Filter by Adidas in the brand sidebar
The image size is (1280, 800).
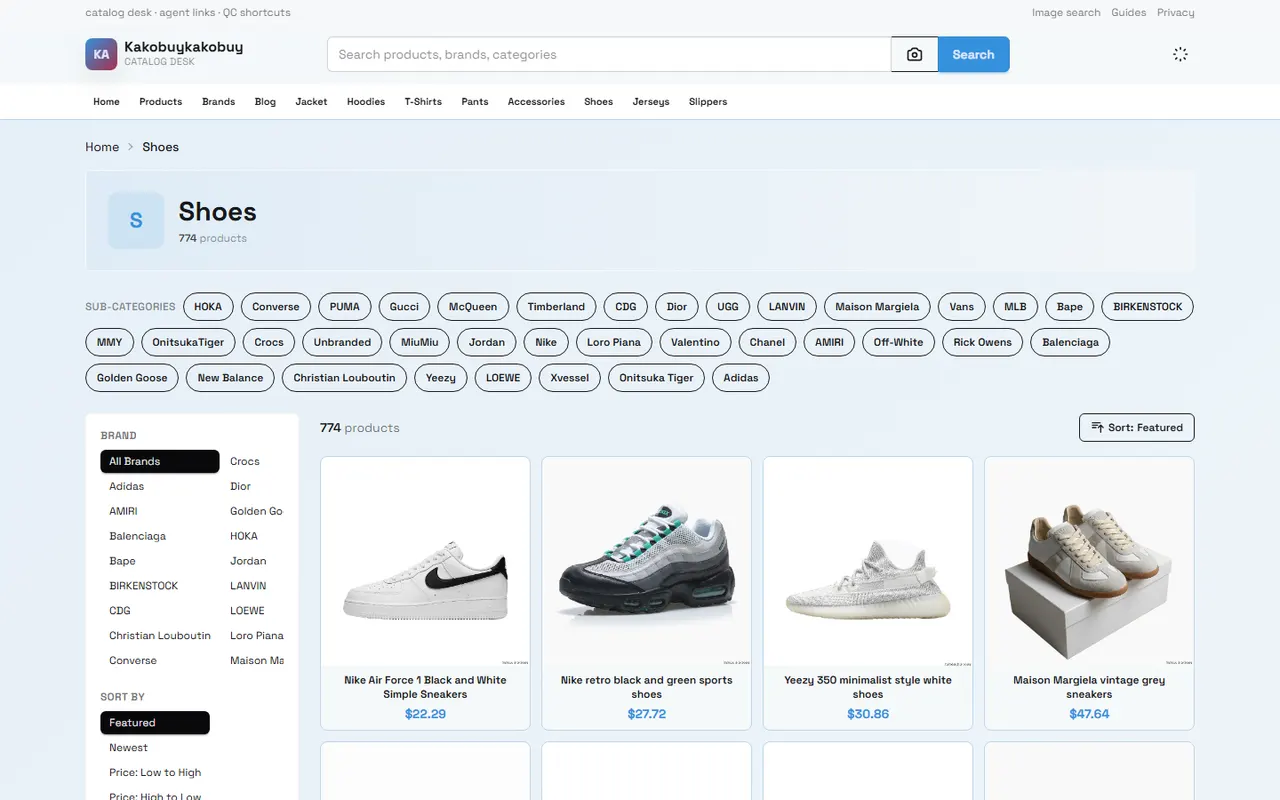(126, 486)
